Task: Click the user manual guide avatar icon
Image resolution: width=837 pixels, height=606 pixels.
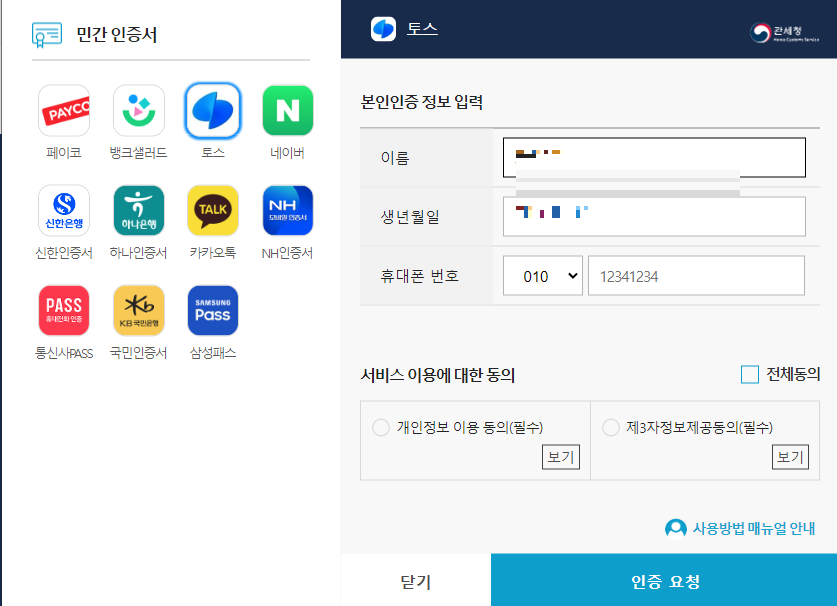Action: [x=676, y=529]
